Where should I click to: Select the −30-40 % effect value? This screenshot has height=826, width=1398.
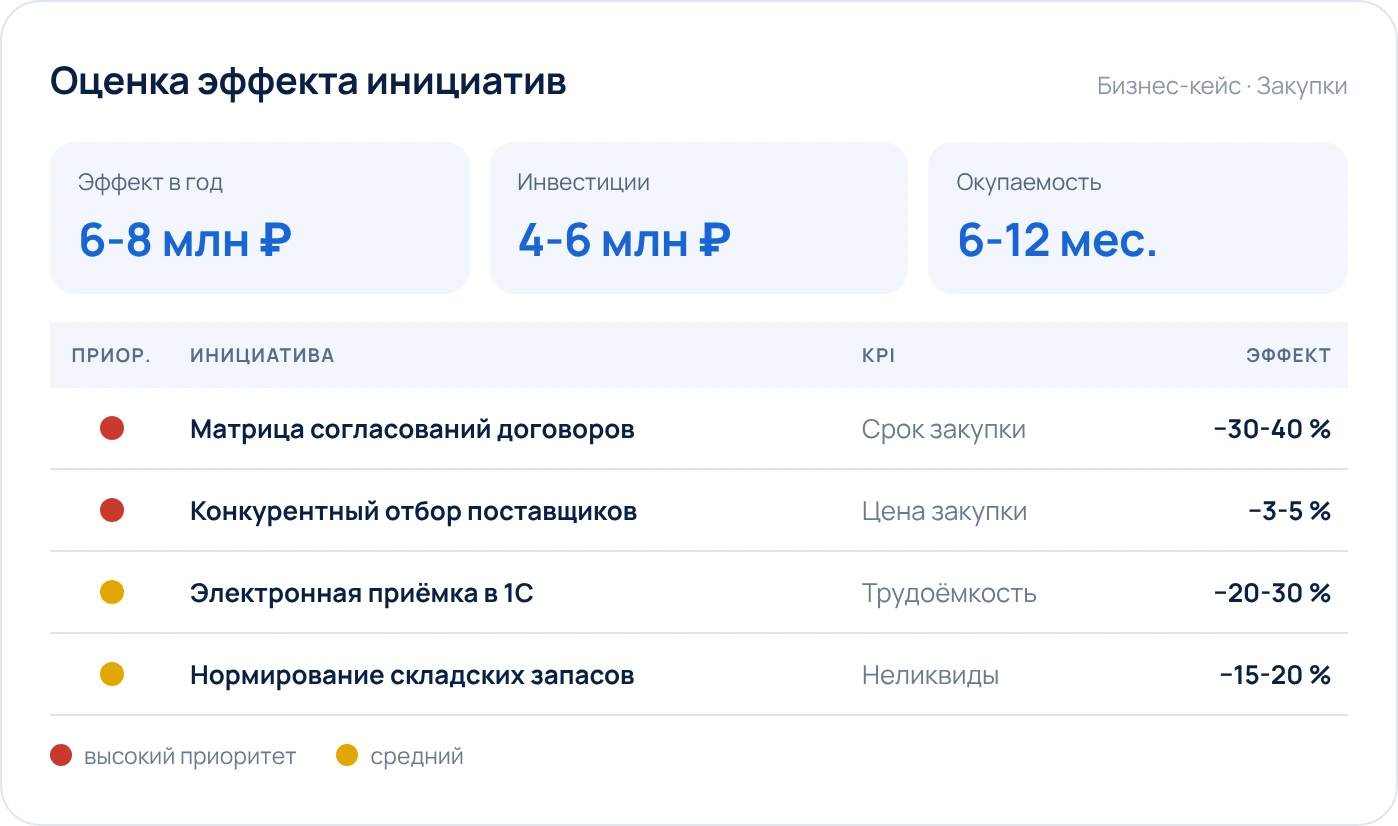click(x=1272, y=430)
